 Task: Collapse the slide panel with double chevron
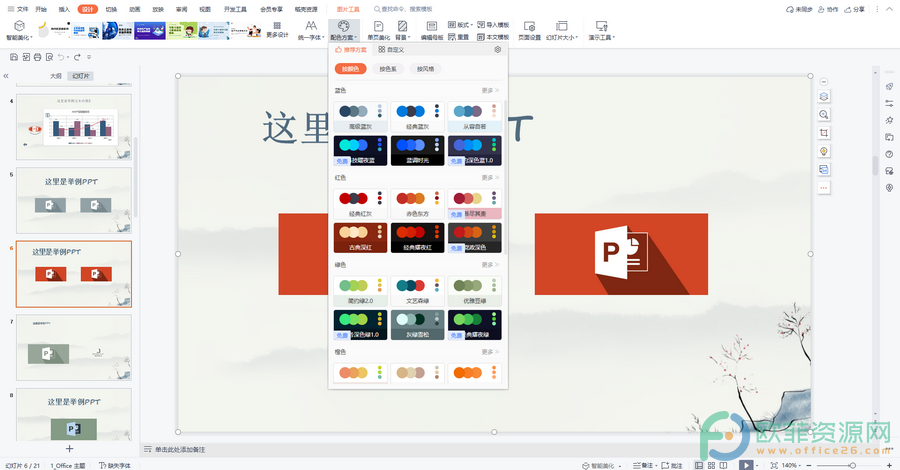click(x=6, y=76)
